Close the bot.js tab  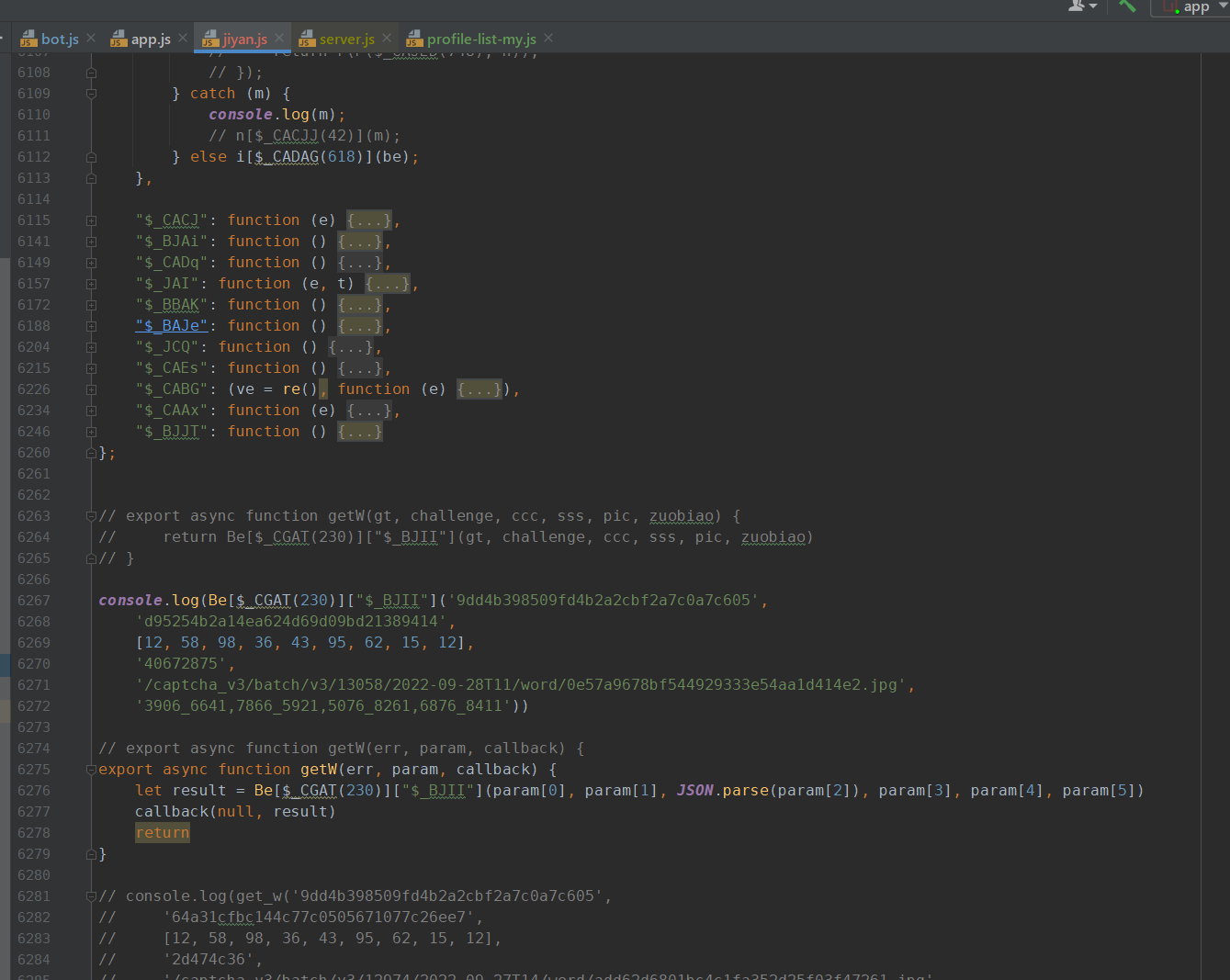point(91,38)
